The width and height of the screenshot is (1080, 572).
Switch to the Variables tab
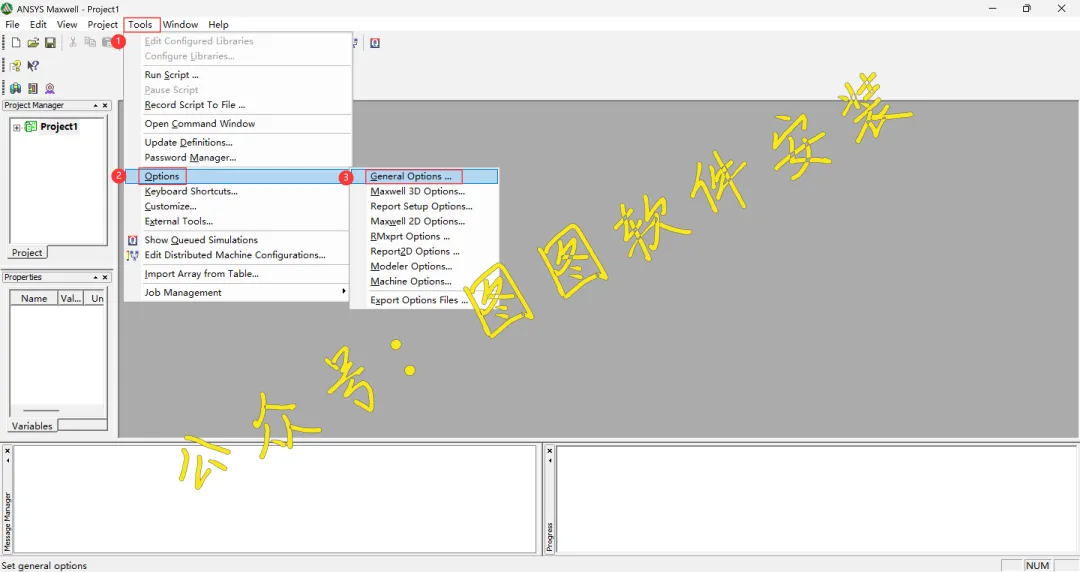(x=32, y=426)
